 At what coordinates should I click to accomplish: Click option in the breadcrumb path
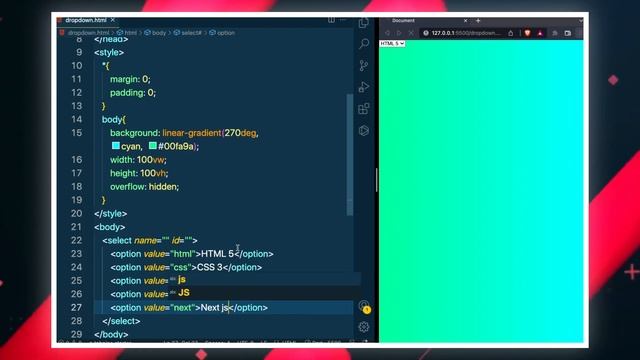226,33
